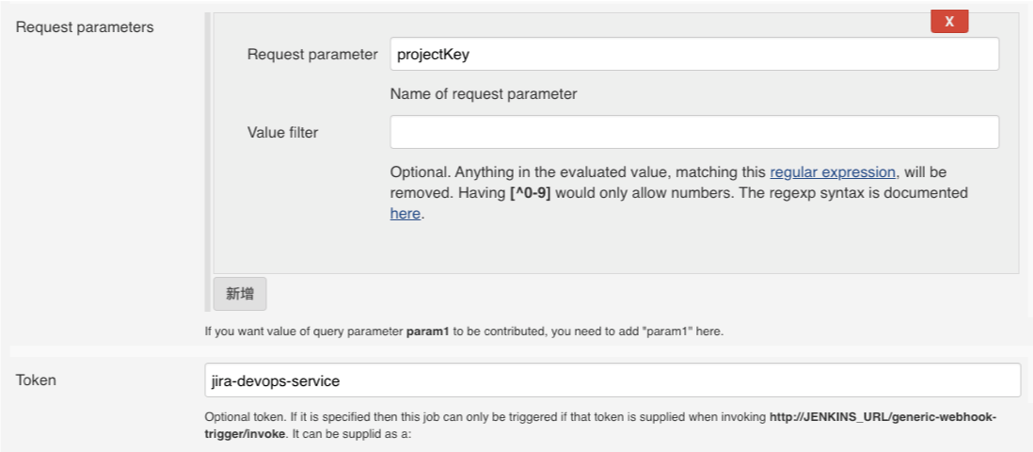Click the bold param1 word in help text

[428, 331]
